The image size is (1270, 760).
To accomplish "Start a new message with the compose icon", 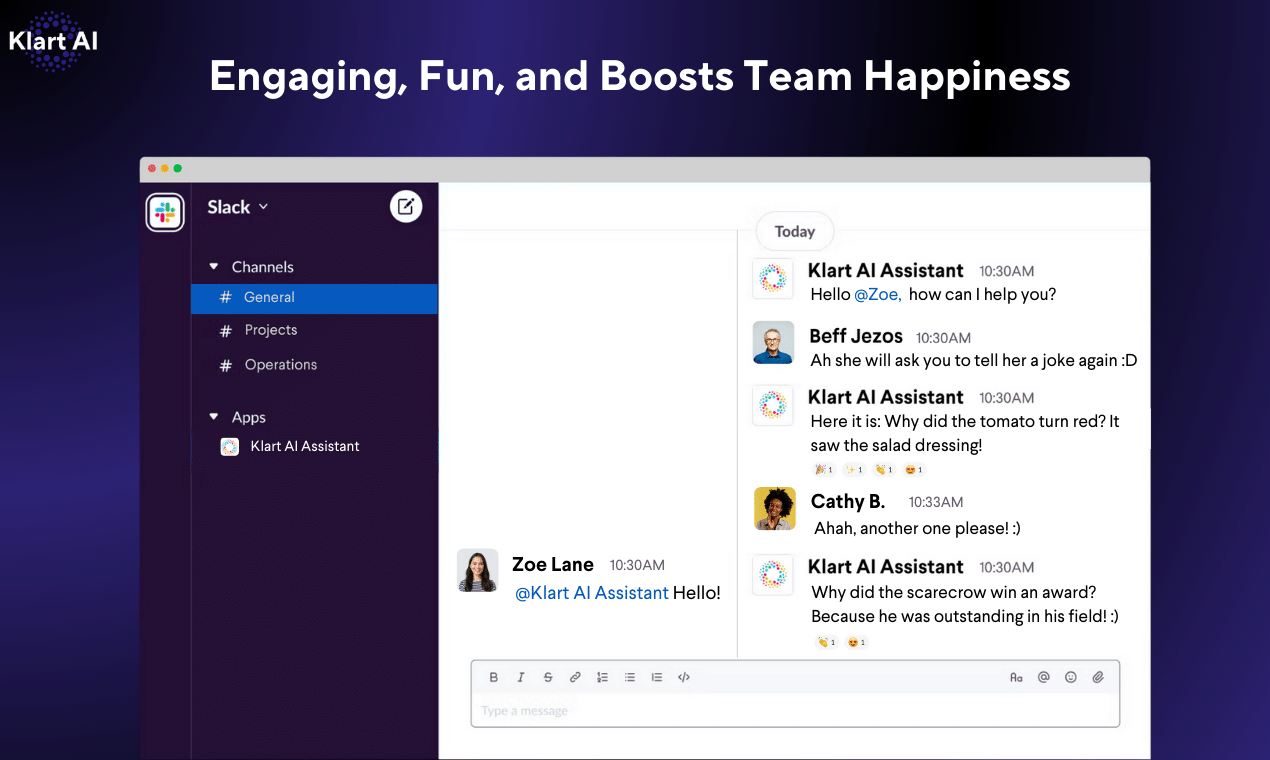I will click(406, 206).
